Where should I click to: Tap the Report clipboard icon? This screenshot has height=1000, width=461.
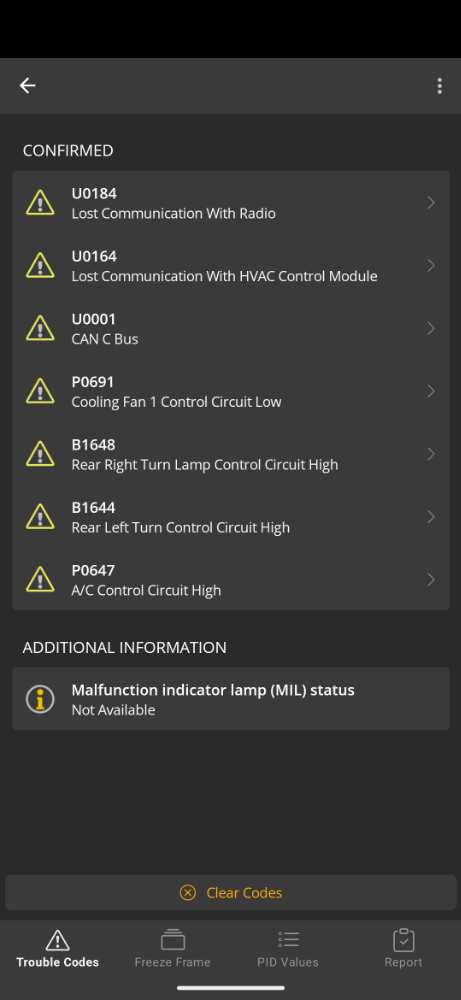click(404, 939)
